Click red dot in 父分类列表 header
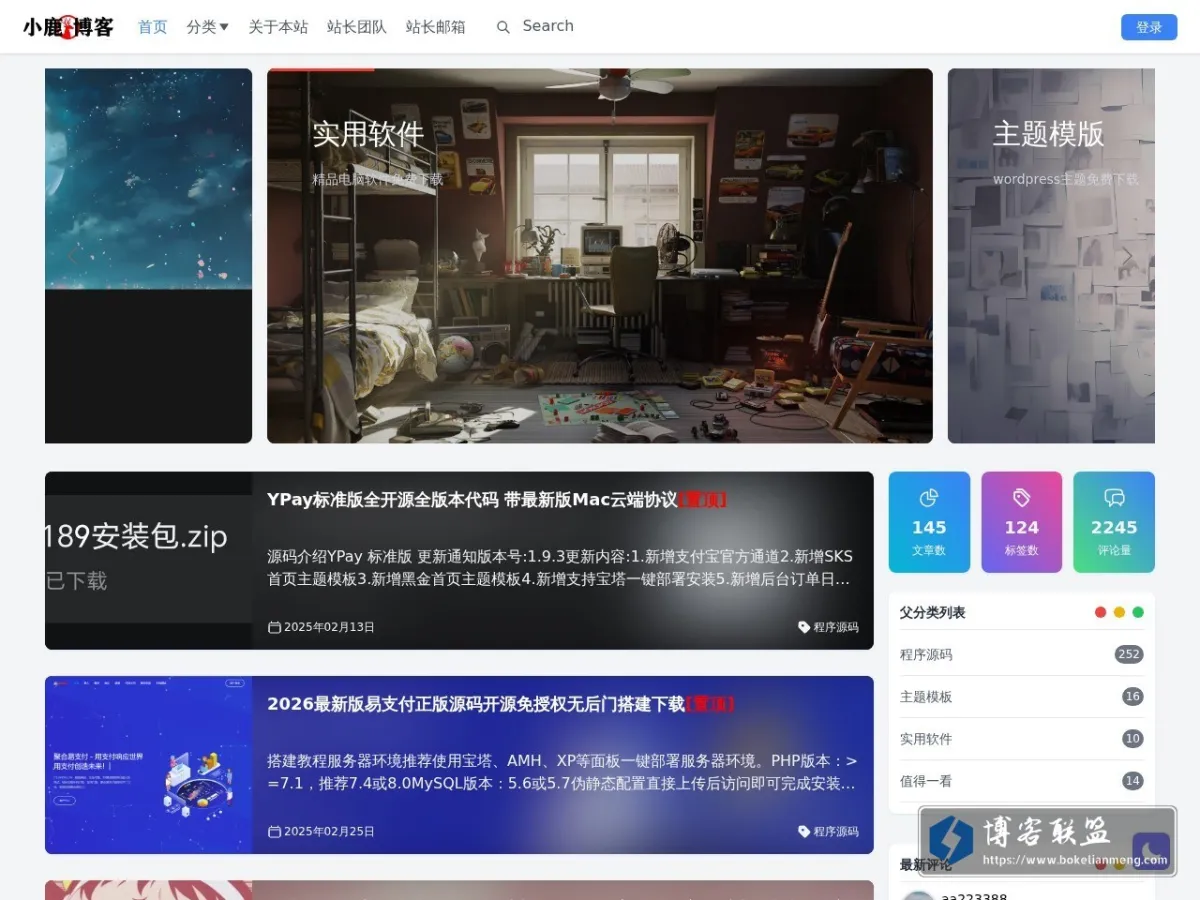 click(x=1101, y=612)
